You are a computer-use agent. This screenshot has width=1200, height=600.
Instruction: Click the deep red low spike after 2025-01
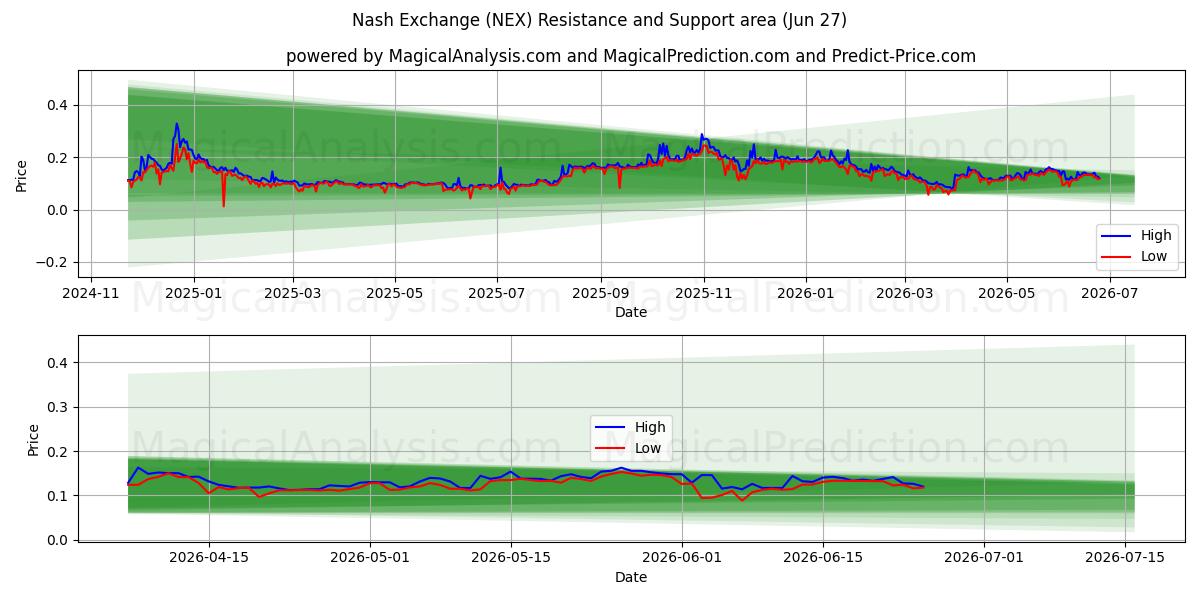tap(223, 205)
